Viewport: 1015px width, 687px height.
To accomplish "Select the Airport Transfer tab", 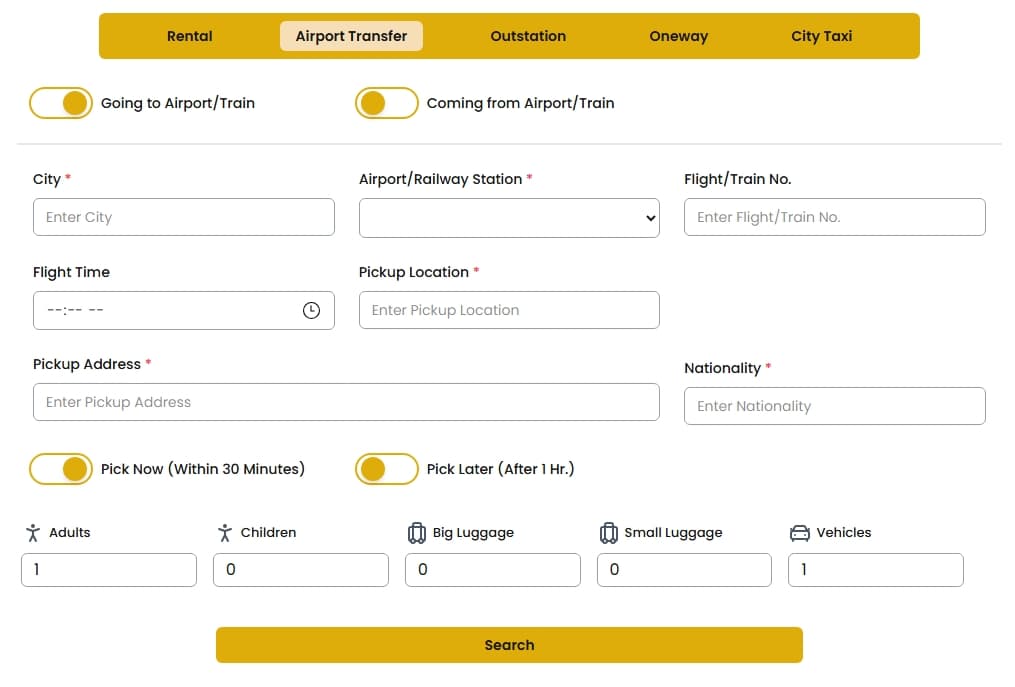I will point(351,35).
